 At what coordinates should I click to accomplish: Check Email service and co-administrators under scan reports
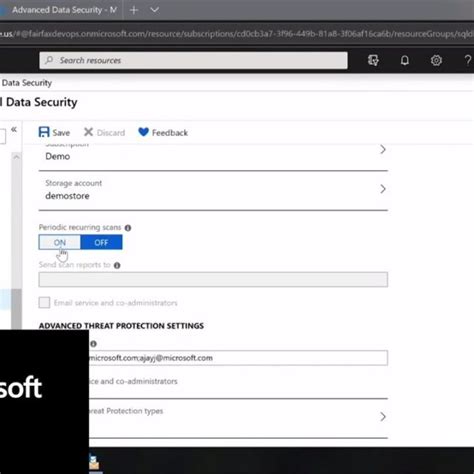coord(44,303)
